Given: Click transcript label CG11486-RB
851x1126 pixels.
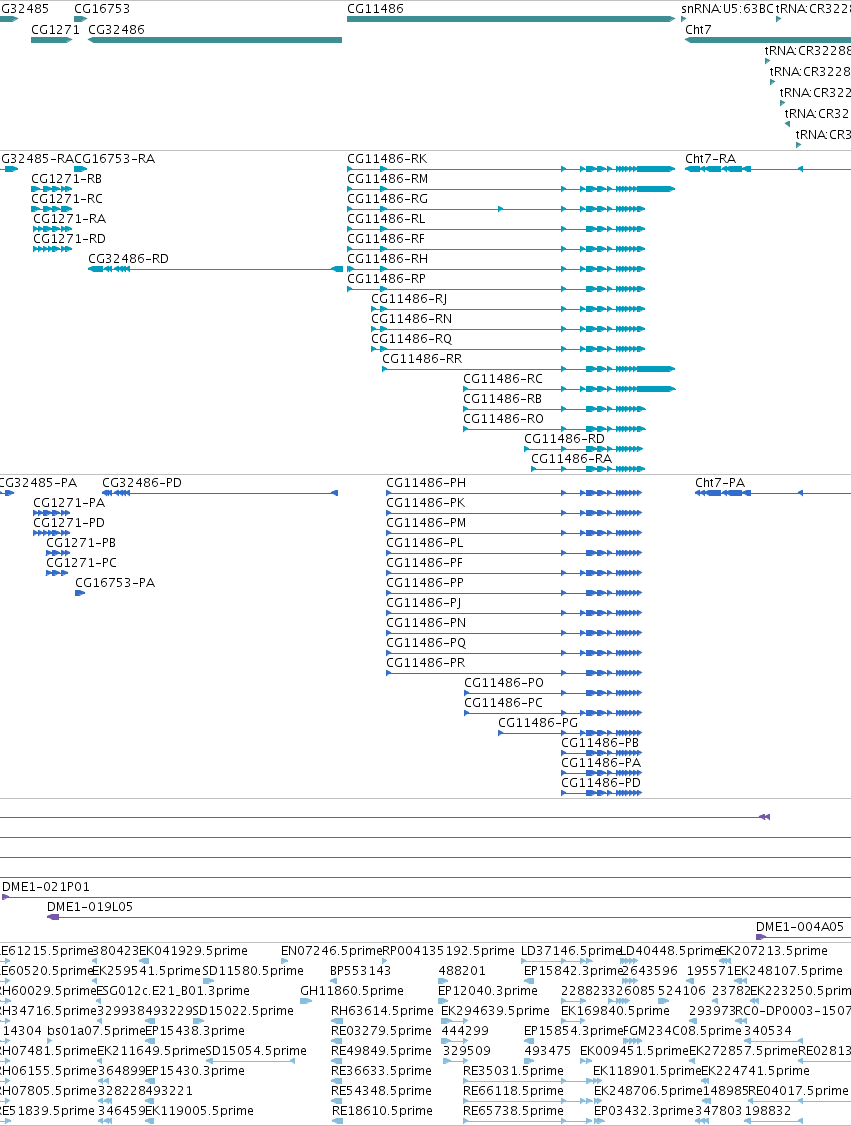Looking at the screenshot, I should (x=503, y=400).
